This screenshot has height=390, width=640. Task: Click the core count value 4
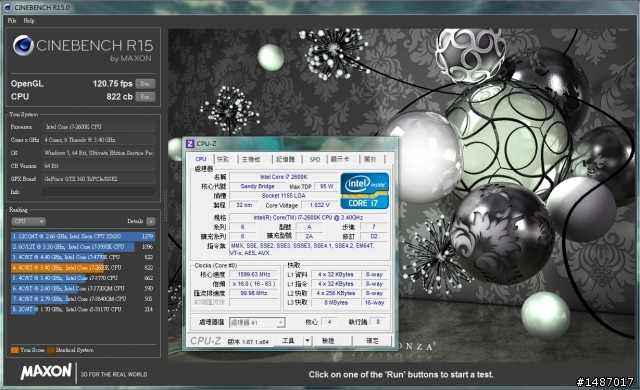coord(329,322)
